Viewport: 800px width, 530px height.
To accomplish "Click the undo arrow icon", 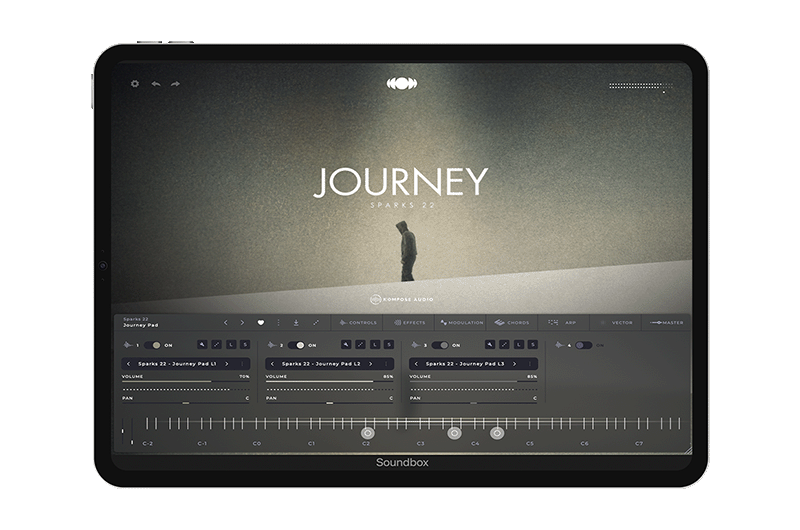I will tap(156, 84).
